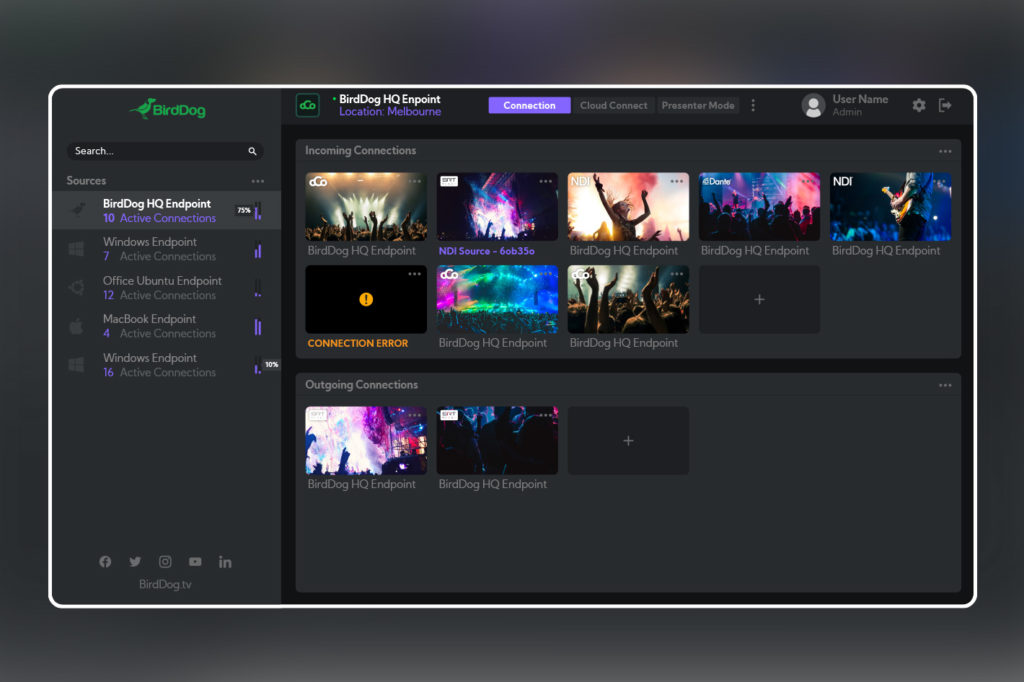The height and width of the screenshot is (682, 1024).
Task: Click the Outgoing Connections heading
Action: [361, 385]
